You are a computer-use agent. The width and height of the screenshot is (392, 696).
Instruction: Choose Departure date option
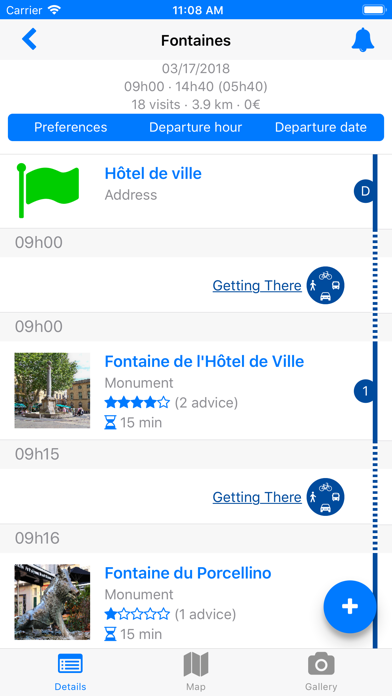click(321, 127)
